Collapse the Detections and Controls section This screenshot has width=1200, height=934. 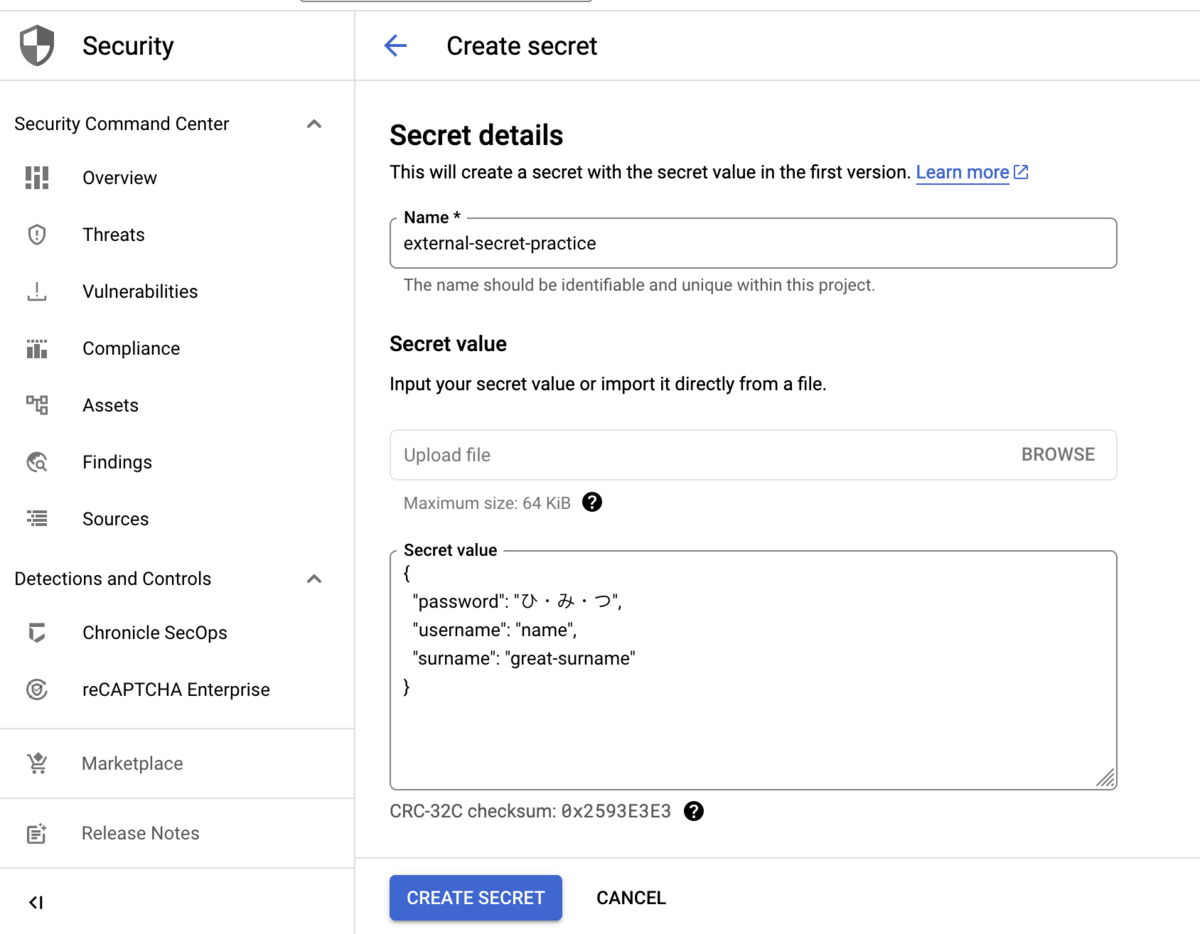(x=314, y=579)
